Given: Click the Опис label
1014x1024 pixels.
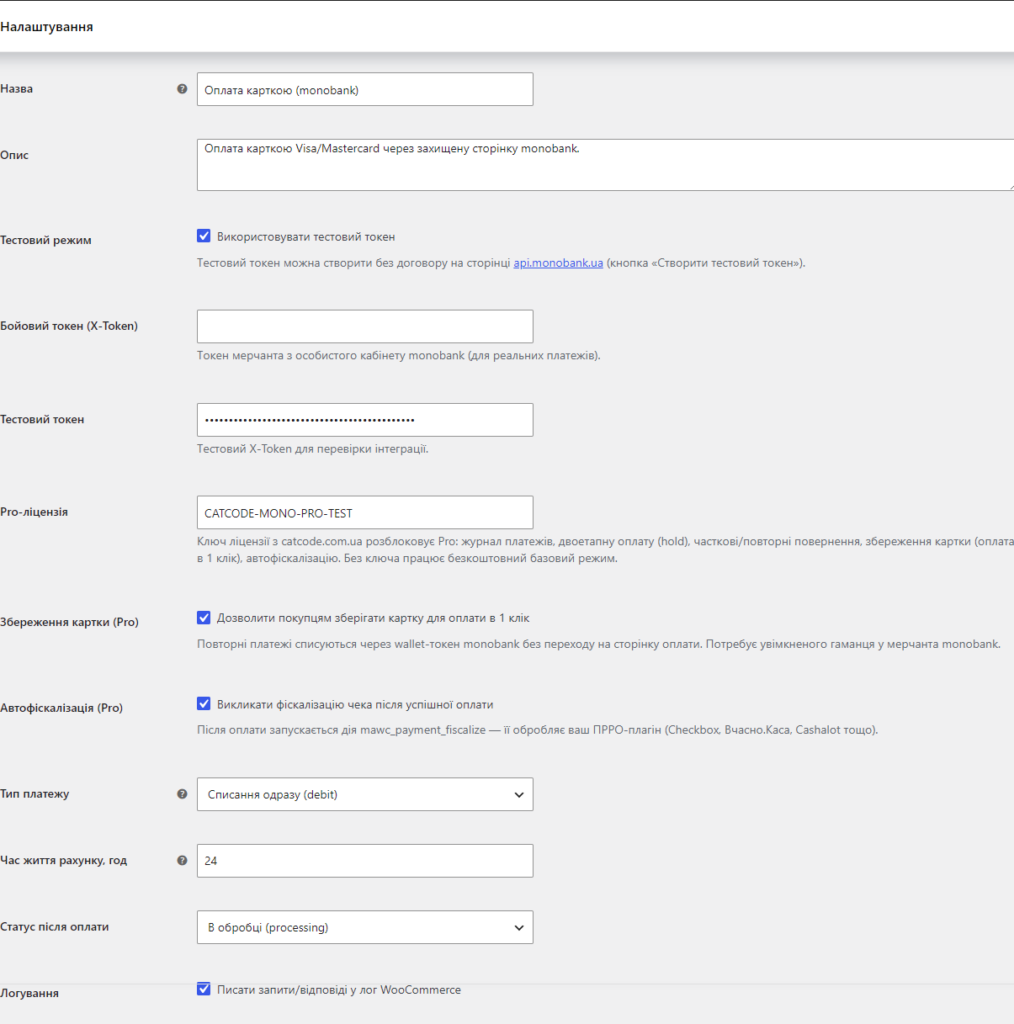Looking at the screenshot, I should click(x=14, y=155).
